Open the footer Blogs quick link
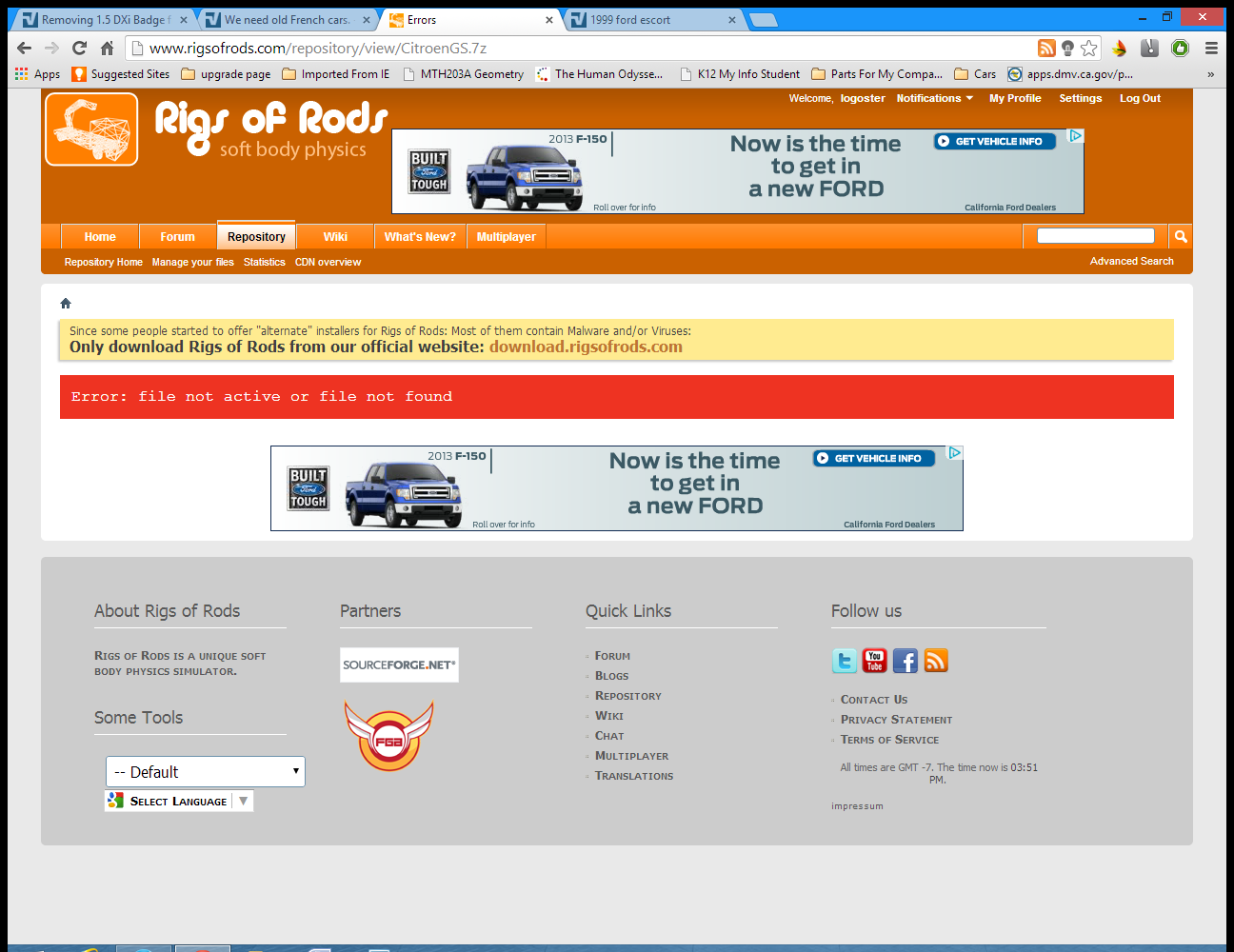Image resolution: width=1234 pixels, height=952 pixels. [x=611, y=676]
